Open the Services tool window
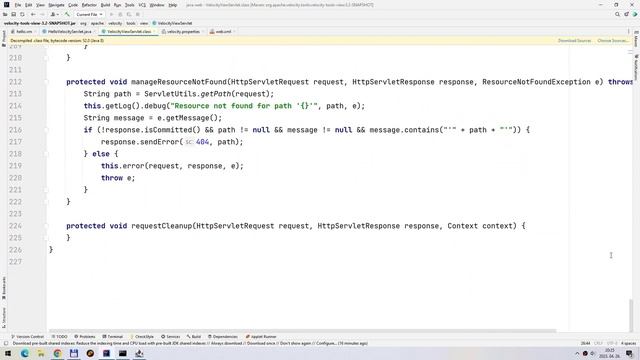Image resolution: width=640 pixels, height=360 pixels. [x=171, y=337]
